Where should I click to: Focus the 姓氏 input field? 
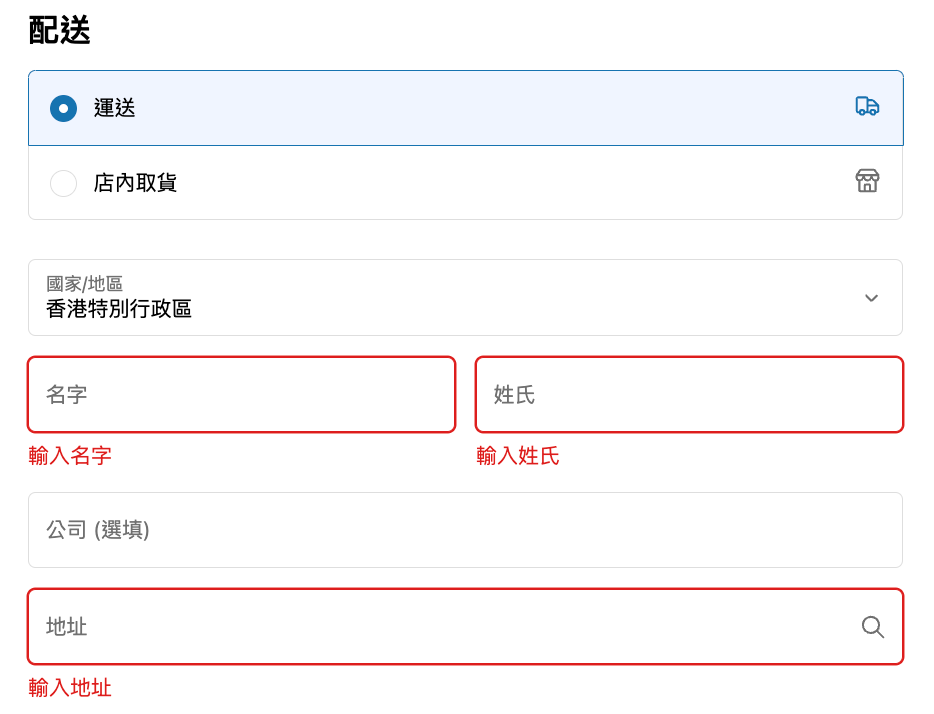pos(689,395)
